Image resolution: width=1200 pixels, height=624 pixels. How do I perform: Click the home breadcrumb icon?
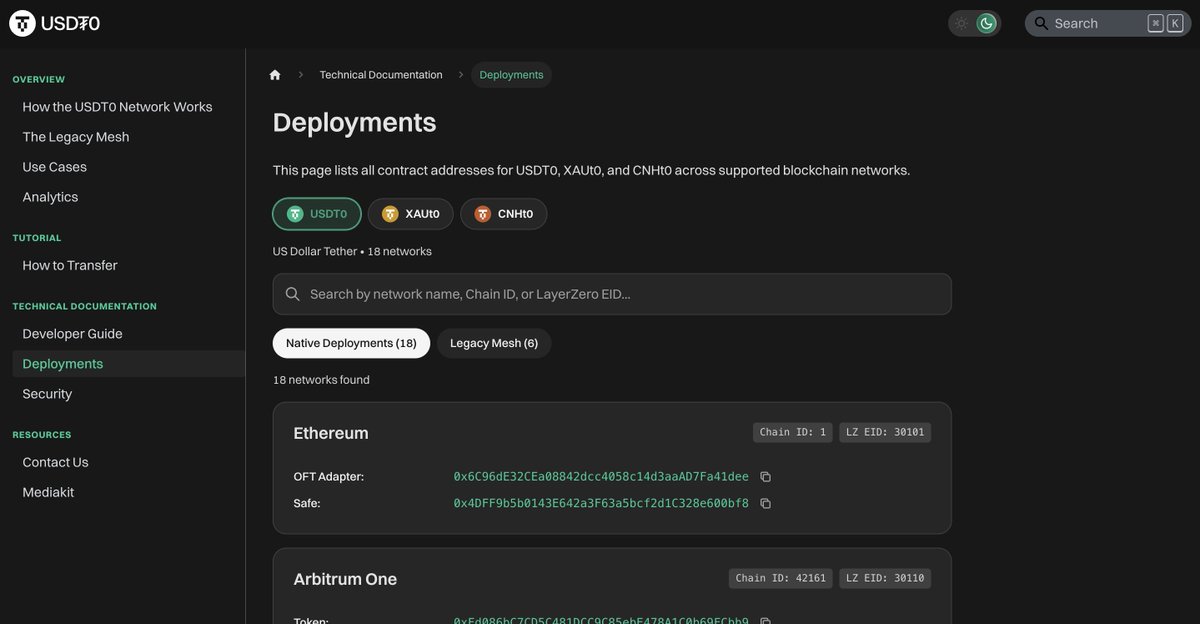point(275,75)
